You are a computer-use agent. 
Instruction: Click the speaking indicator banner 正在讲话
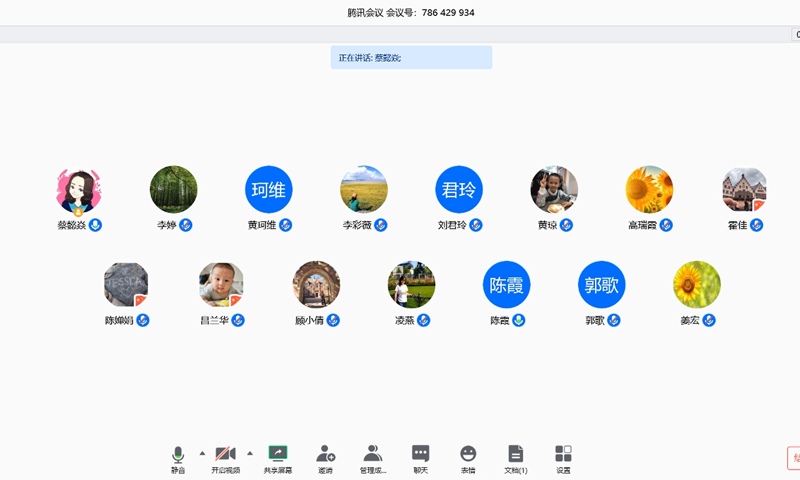coord(411,58)
